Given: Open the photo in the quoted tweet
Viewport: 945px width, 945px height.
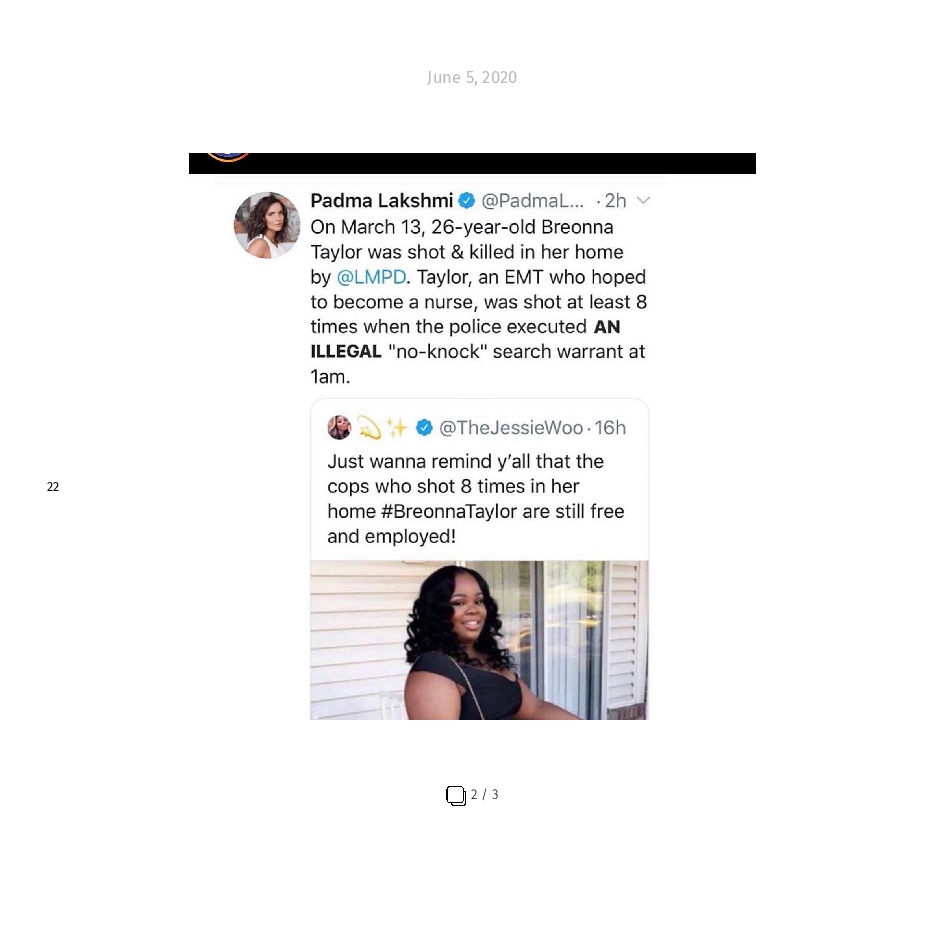Looking at the screenshot, I should coord(479,640).
